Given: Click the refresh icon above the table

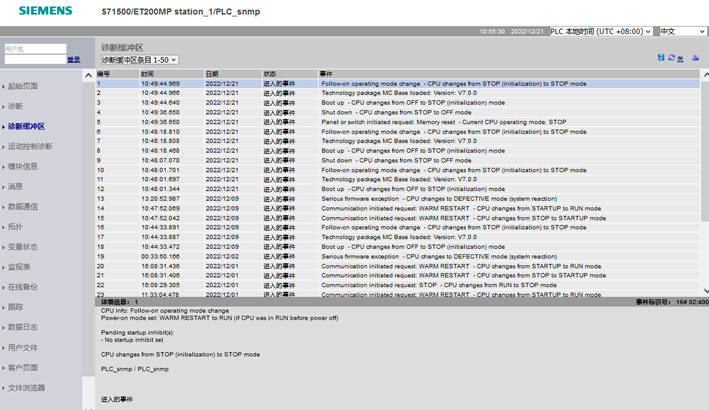Looking at the screenshot, I should (671, 57).
